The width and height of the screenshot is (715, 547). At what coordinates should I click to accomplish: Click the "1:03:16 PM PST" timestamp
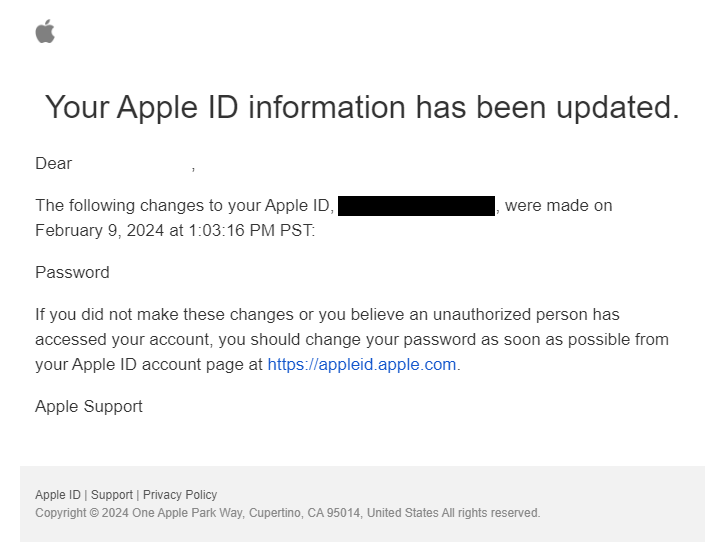coord(251,230)
